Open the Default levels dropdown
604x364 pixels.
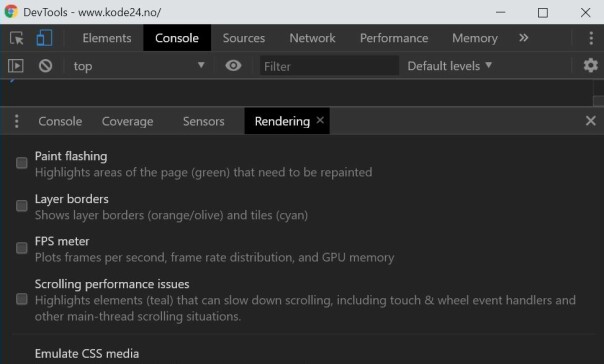450,66
